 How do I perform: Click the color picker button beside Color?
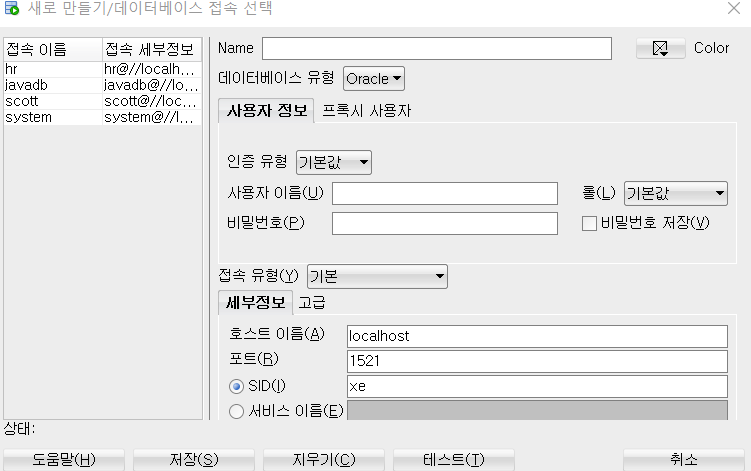point(660,48)
